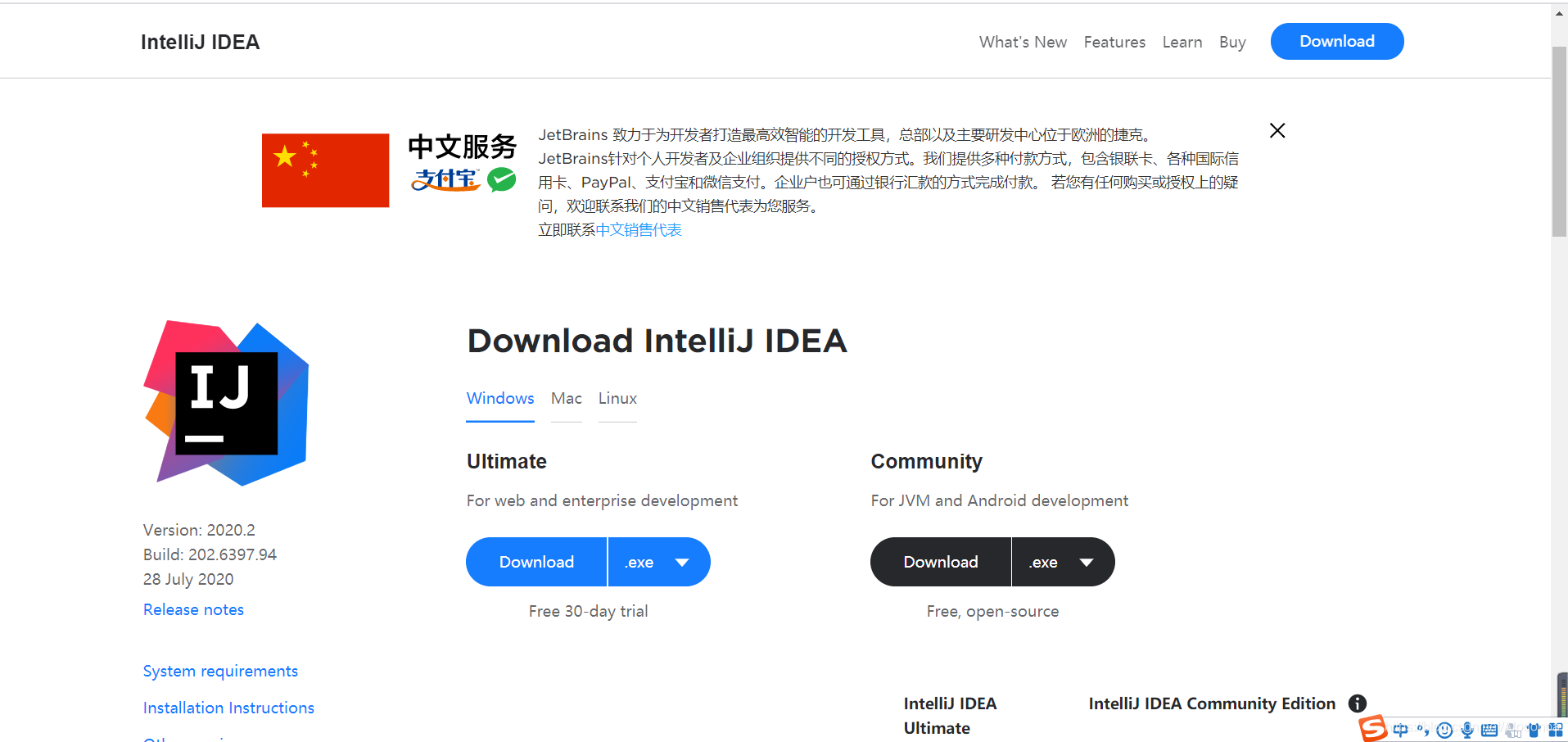Open Features in top navigation
The height and width of the screenshot is (742, 1568).
(x=1114, y=42)
